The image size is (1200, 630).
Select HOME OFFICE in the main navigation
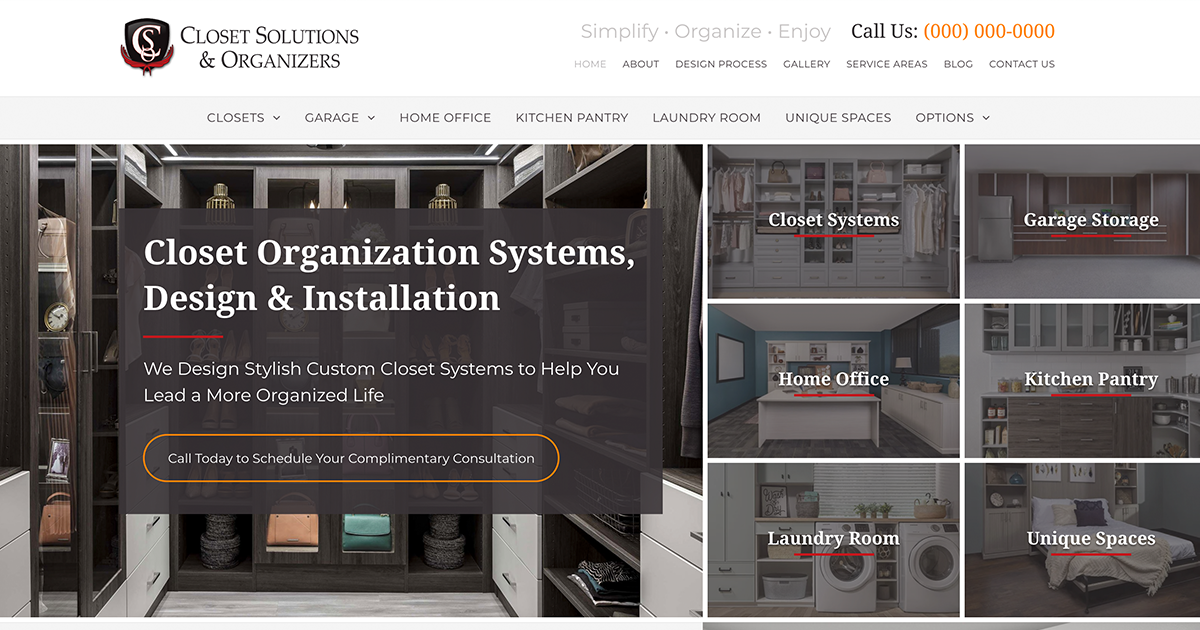point(445,117)
